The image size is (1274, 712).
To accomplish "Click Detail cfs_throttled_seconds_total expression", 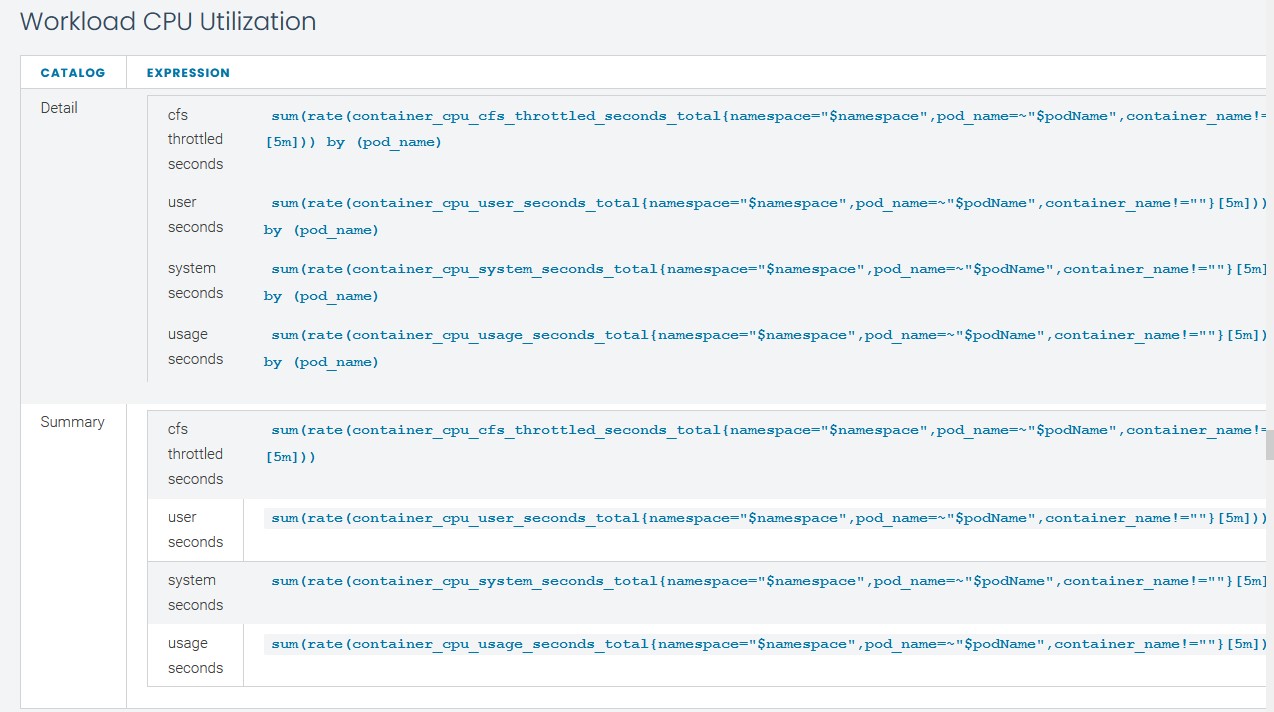I will tap(767, 129).
